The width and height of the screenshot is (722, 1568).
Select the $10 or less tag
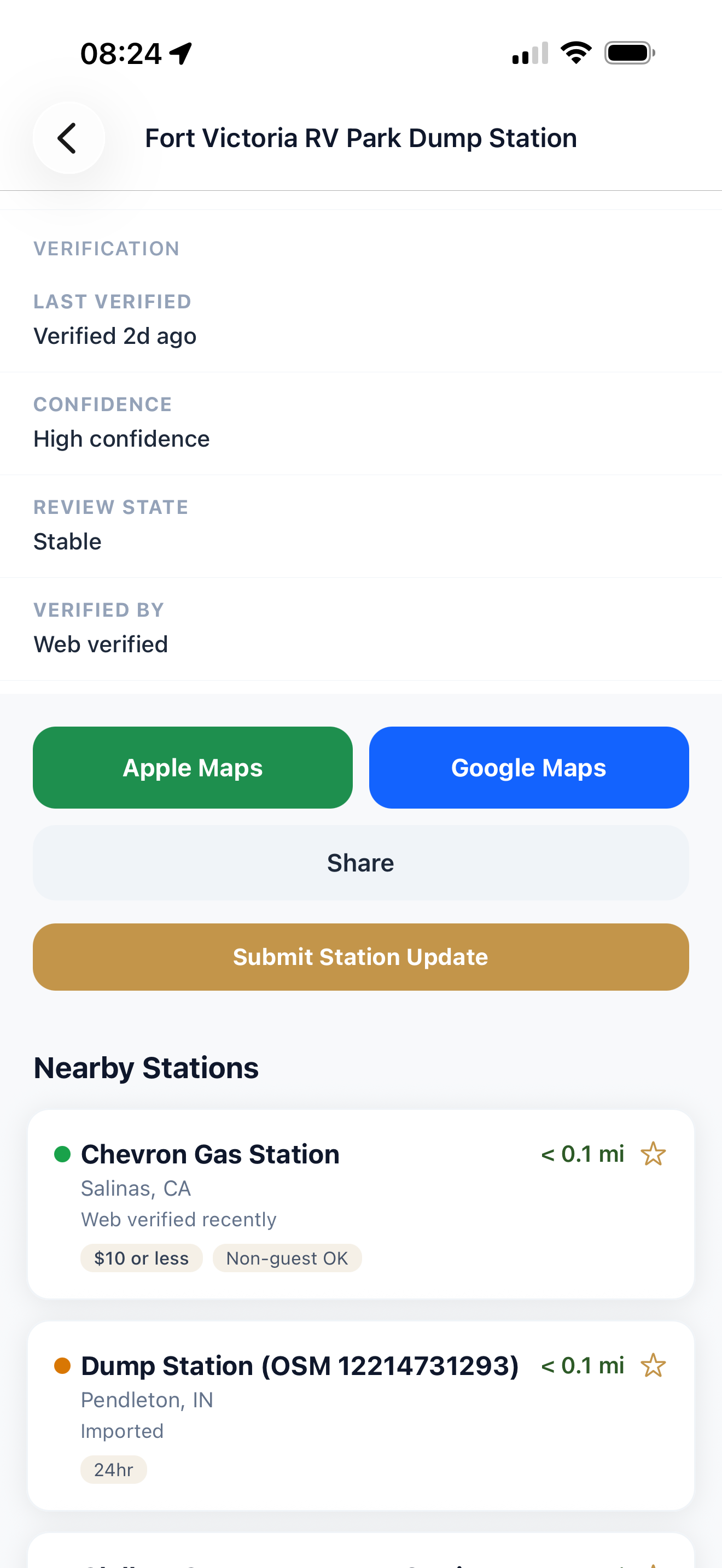click(x=141, y=1258)
